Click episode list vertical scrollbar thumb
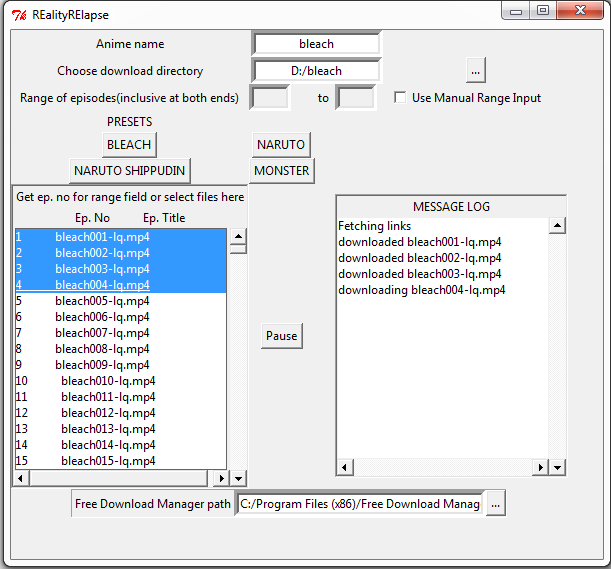This screenshot has height=569, width=611. tap(238, 249)
